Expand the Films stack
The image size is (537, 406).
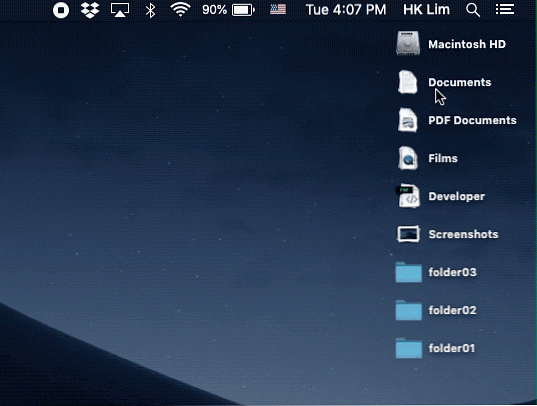(x=408, y=158)
